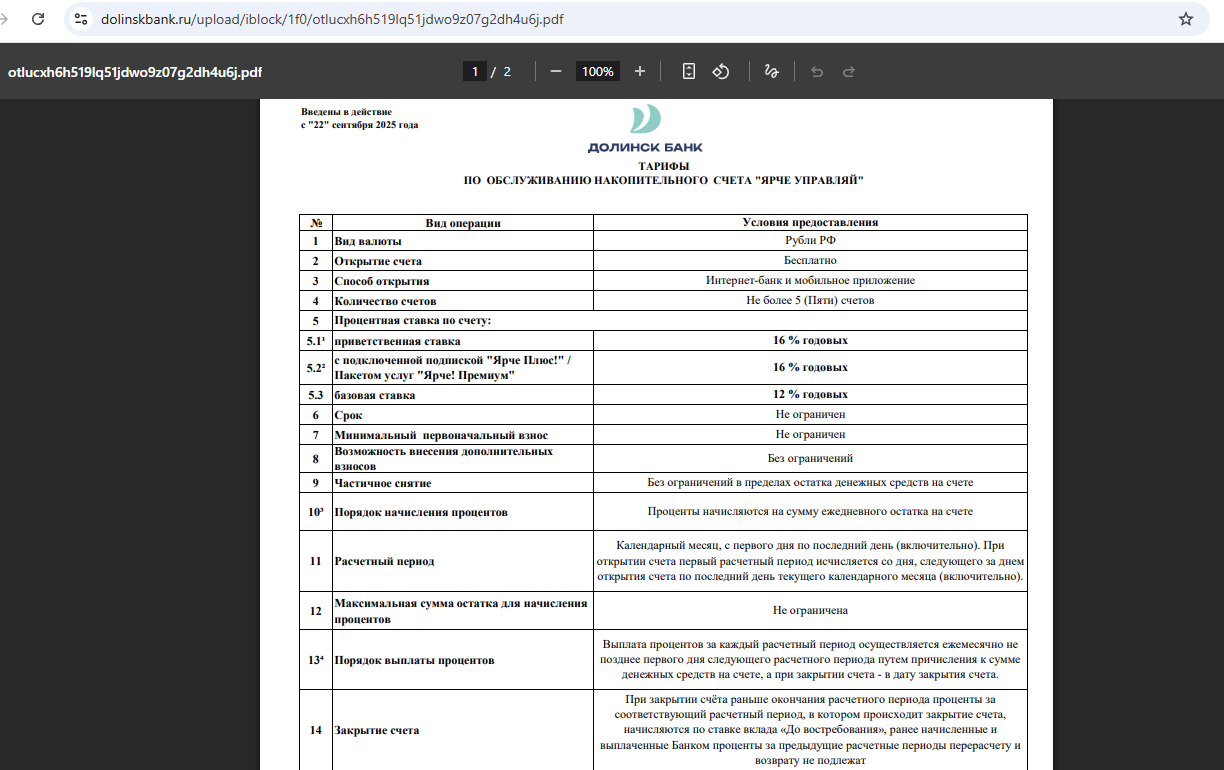Click row number "5.3" in the table
Screen dimensions: 1224x770
tap(315, 395)
